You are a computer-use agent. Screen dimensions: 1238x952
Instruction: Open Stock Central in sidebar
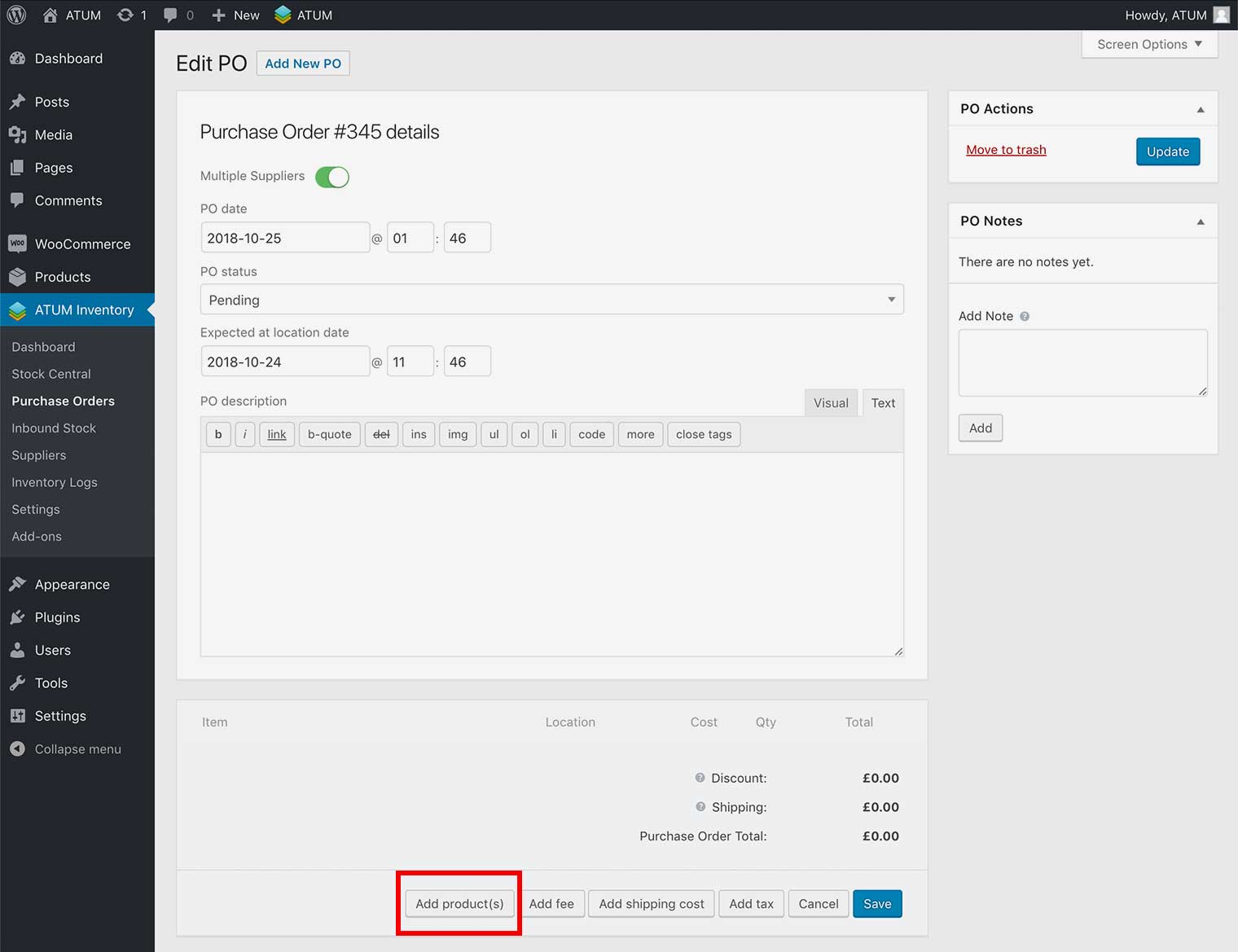tap(51, 374)
